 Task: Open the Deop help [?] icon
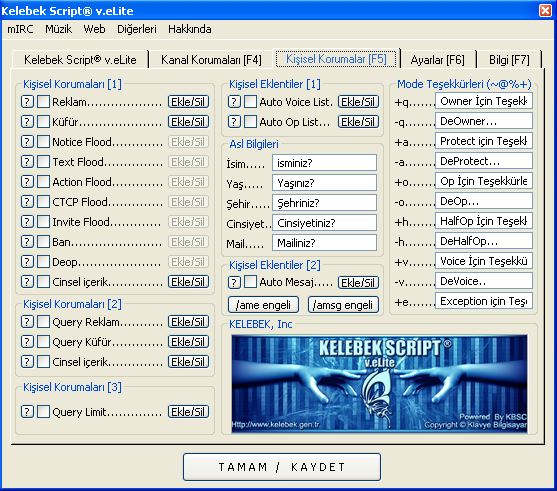pos(27,262)
